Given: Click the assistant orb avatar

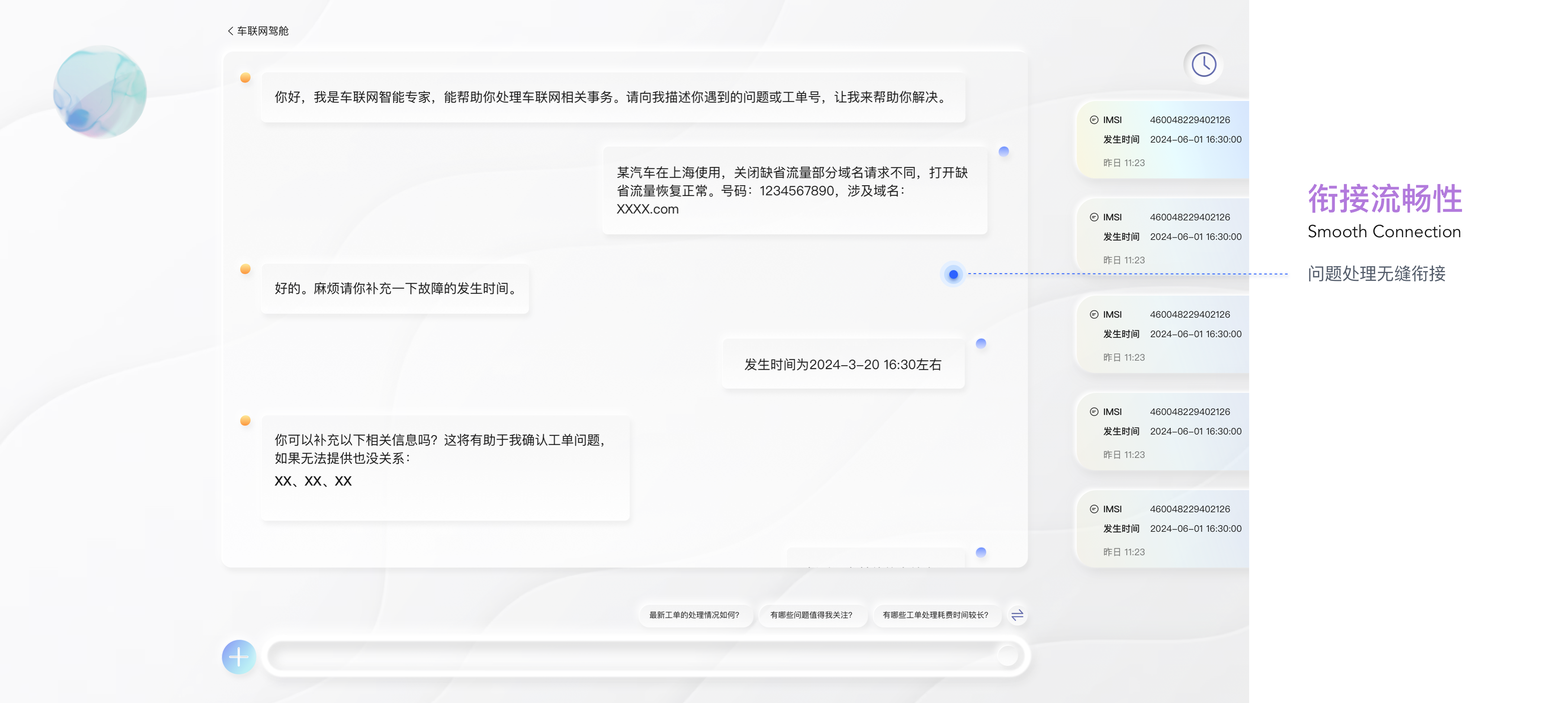Looking at the screenshot, I should (100, 92).
